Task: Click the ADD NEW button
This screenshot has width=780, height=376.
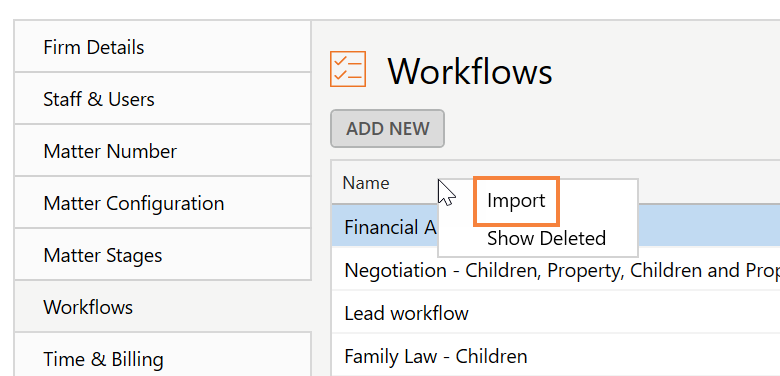Action: point(387,128)
